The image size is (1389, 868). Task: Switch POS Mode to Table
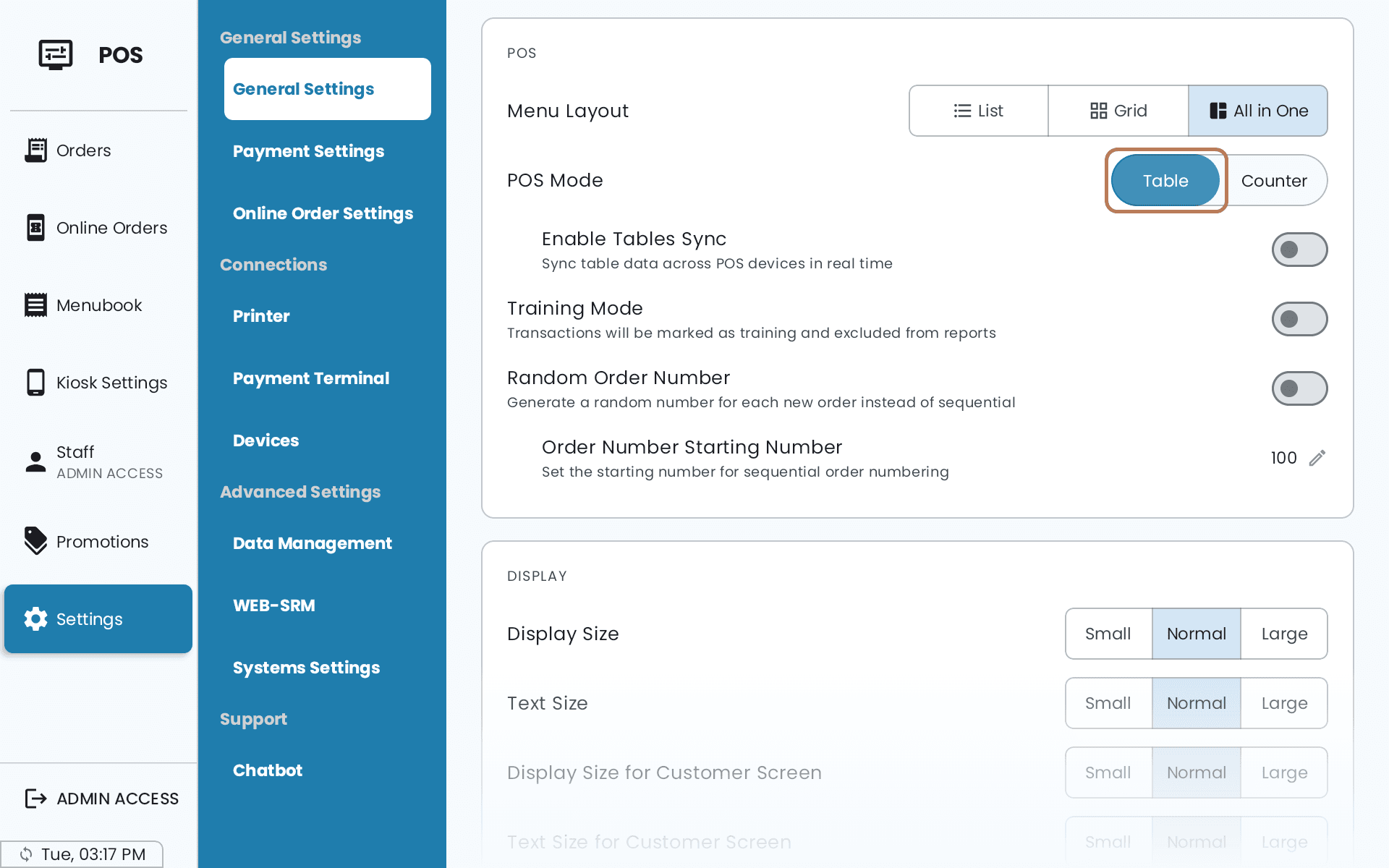coord(1165,180)
